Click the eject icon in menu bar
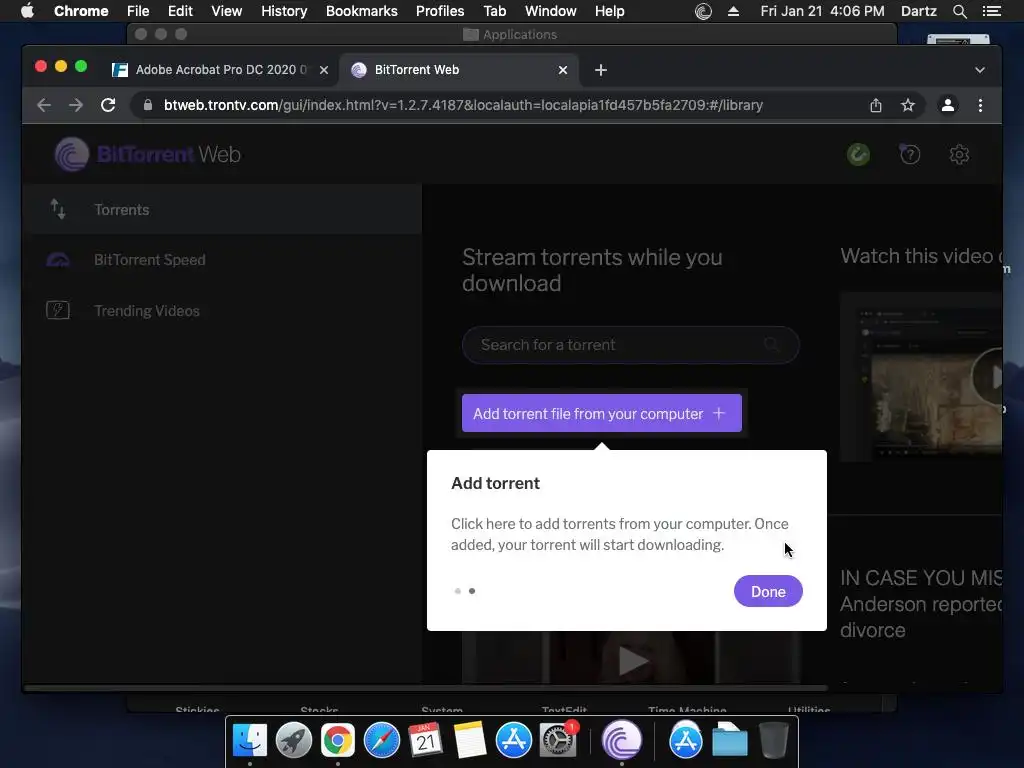This screenshot has width=1024, height=768. (x=733, y=11)
